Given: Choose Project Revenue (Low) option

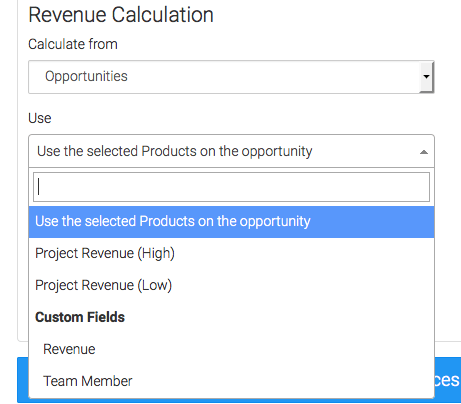Looking at the screenshot, I should (x=104, y=285).
